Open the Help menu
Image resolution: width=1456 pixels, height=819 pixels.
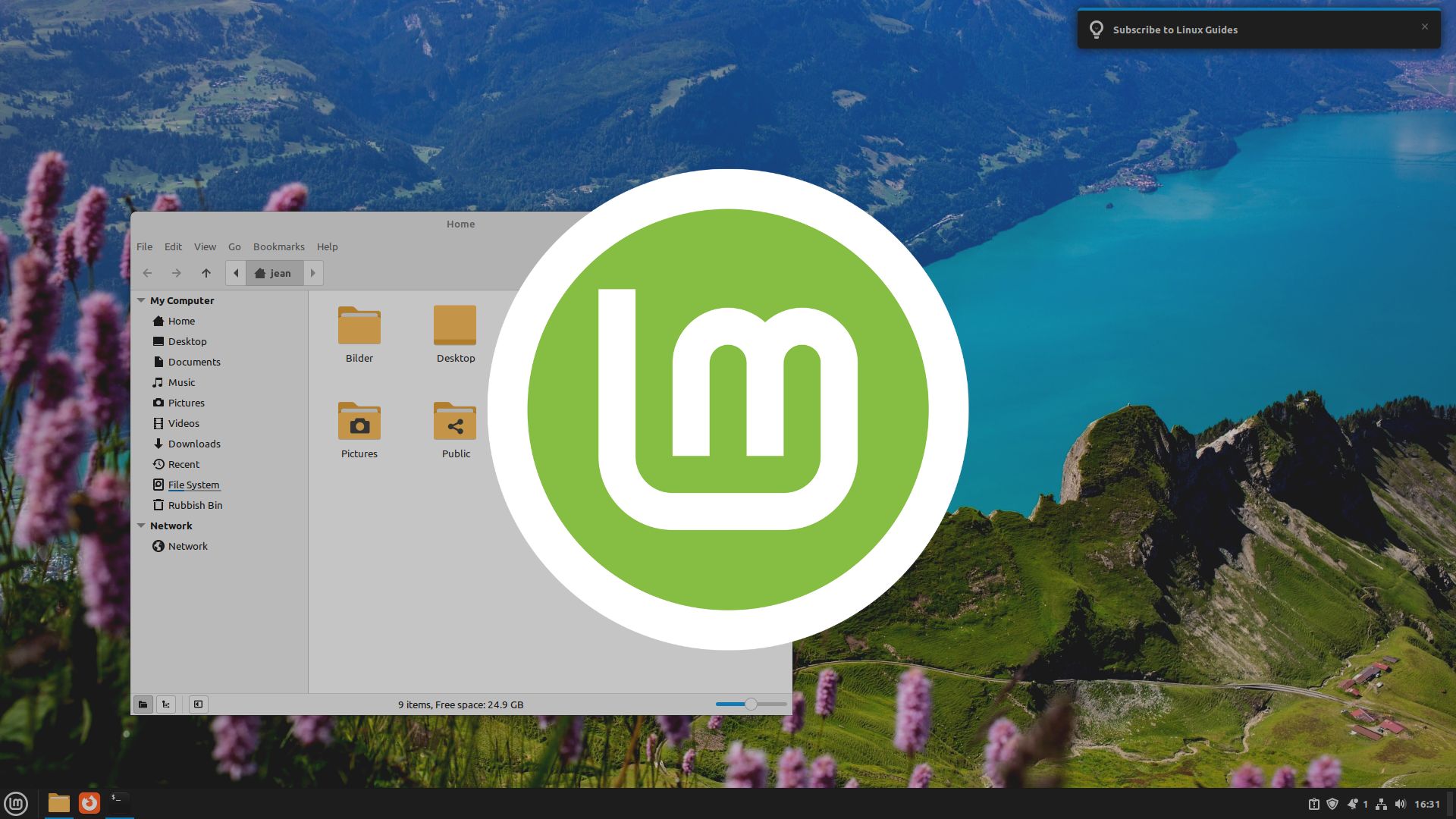[x=327, y=246]
